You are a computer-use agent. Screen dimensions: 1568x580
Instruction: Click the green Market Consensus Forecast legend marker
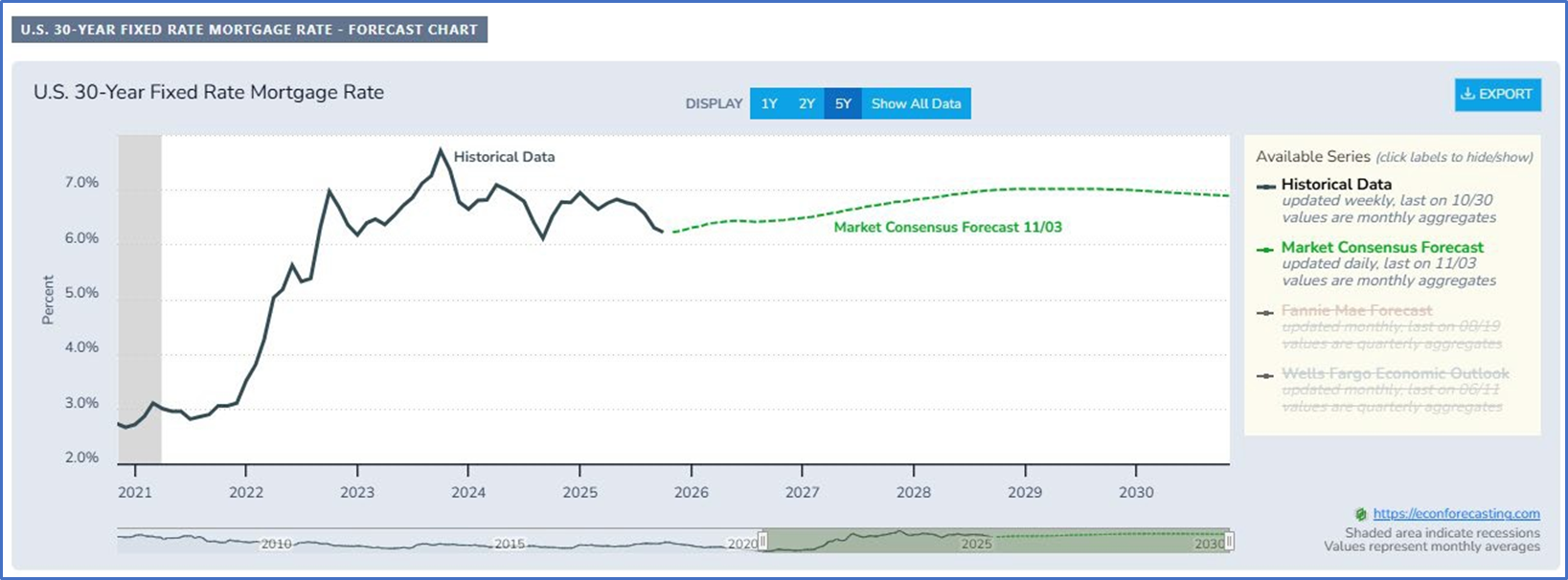click(1265, 249)
